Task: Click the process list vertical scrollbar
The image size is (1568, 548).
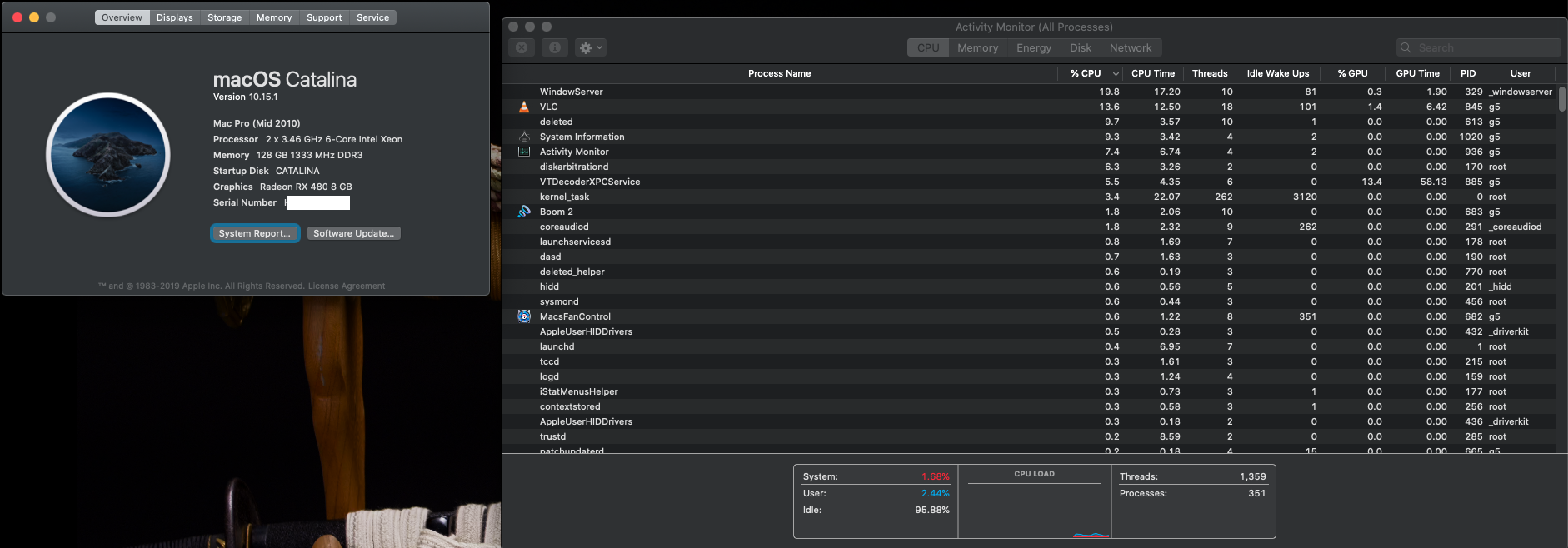Action: [x=1561, y=99]
